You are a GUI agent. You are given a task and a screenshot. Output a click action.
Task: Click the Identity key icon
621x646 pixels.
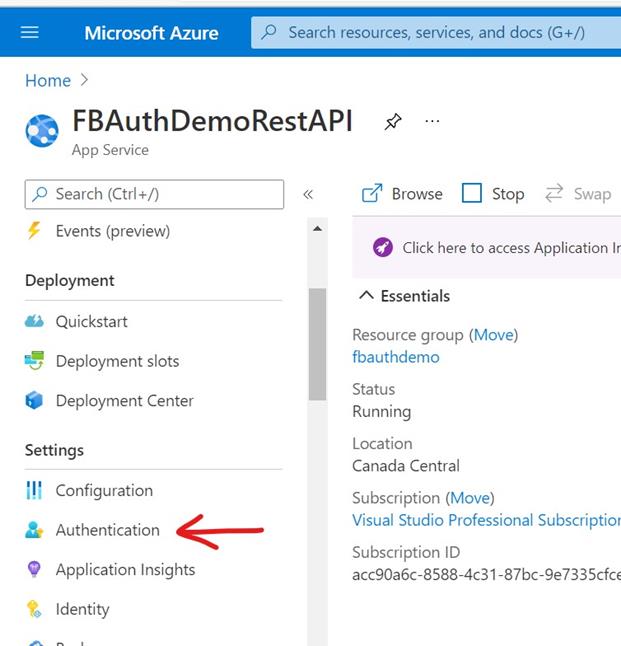[x=34, y=609]
